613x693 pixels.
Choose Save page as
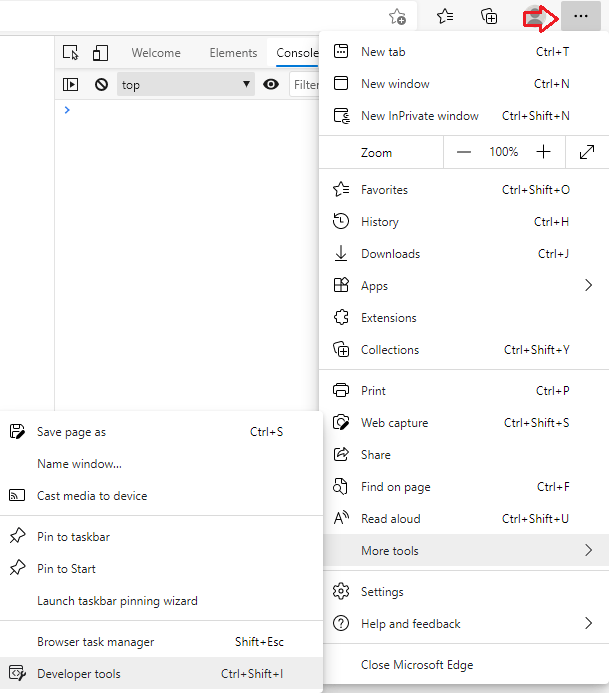162,432
